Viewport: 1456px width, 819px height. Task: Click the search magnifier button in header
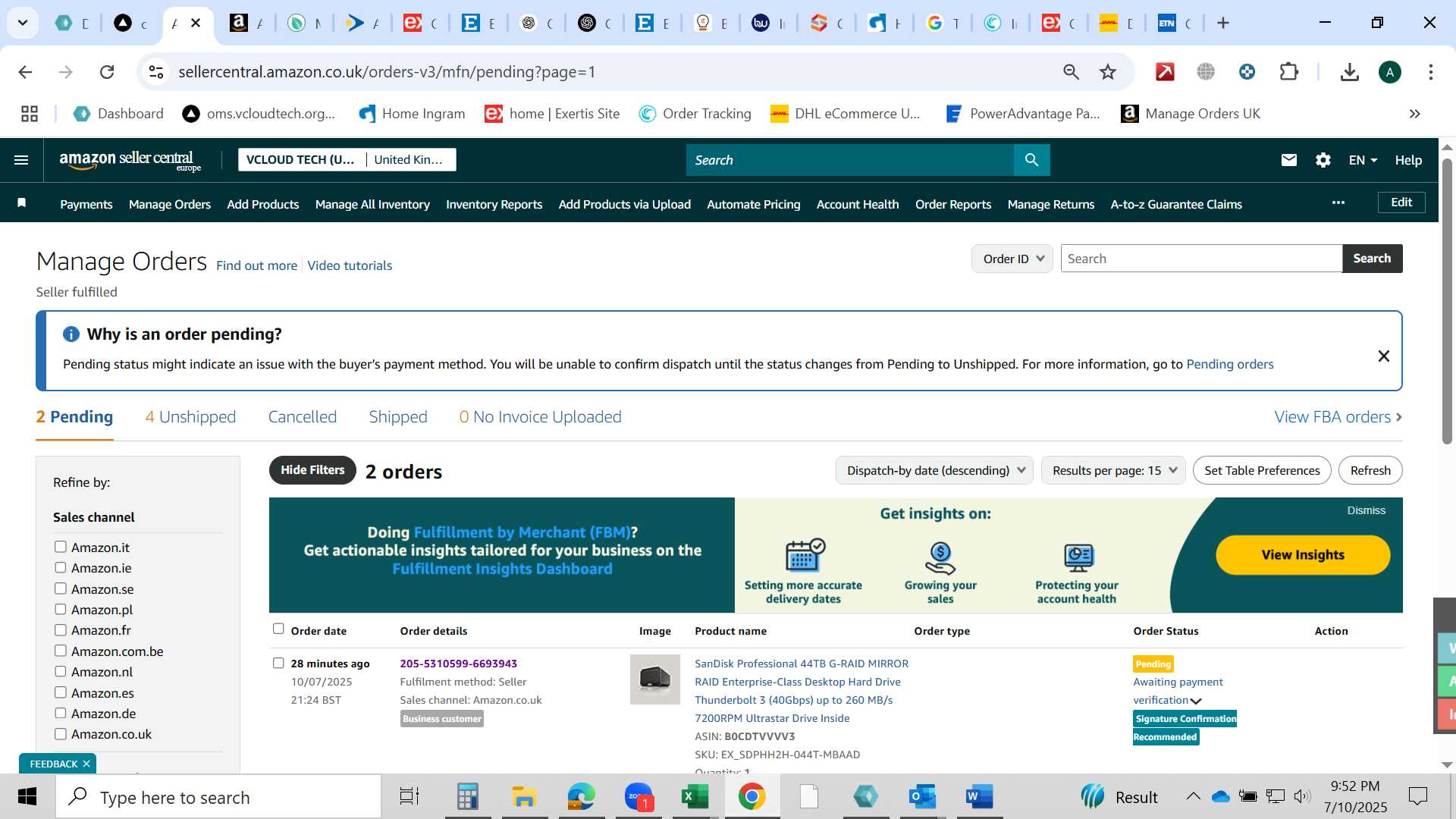(x=1031, y=160)
